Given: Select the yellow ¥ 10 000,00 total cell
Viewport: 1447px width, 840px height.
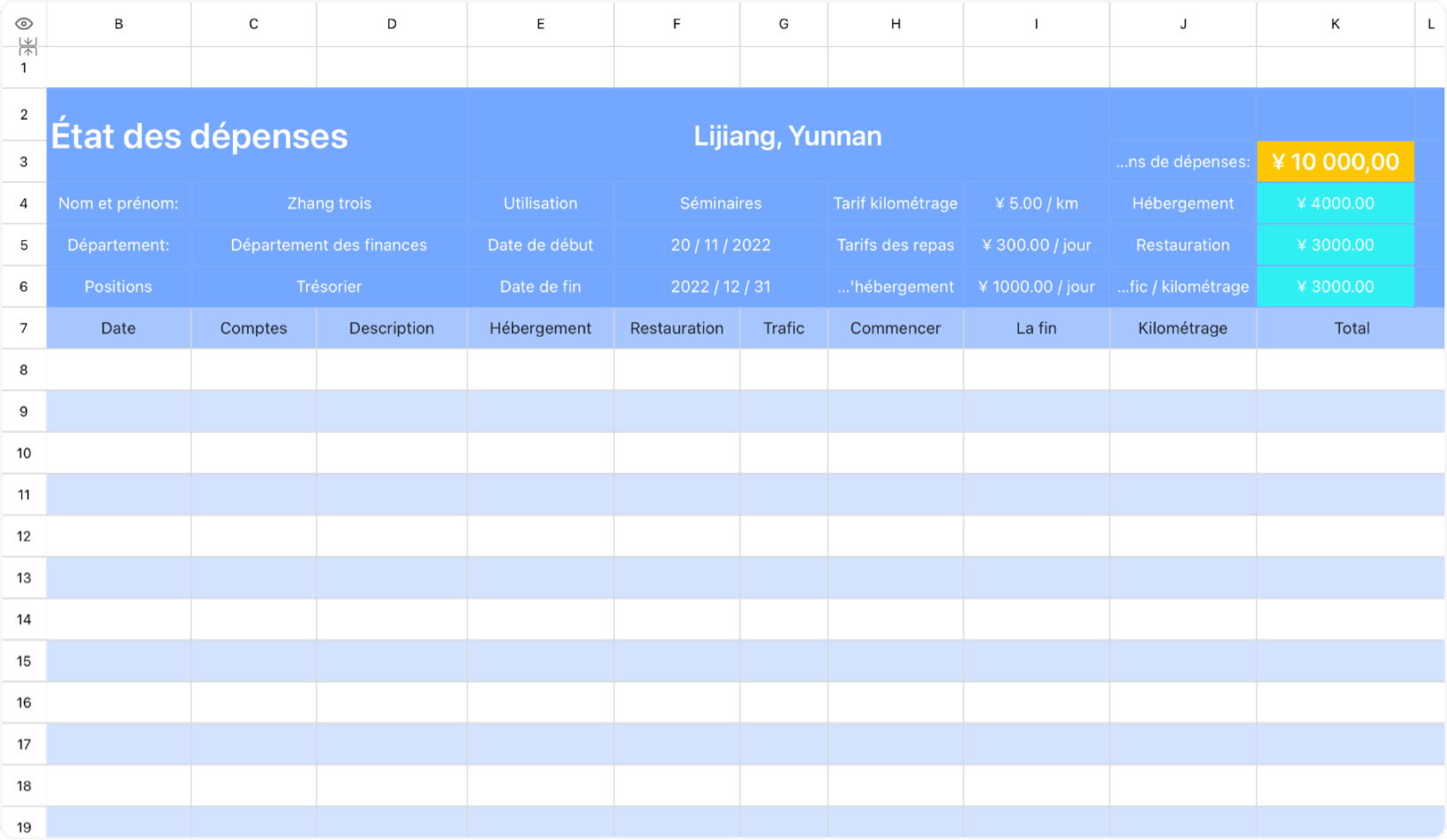Looking at the screenshot, I should (1336, 161).
